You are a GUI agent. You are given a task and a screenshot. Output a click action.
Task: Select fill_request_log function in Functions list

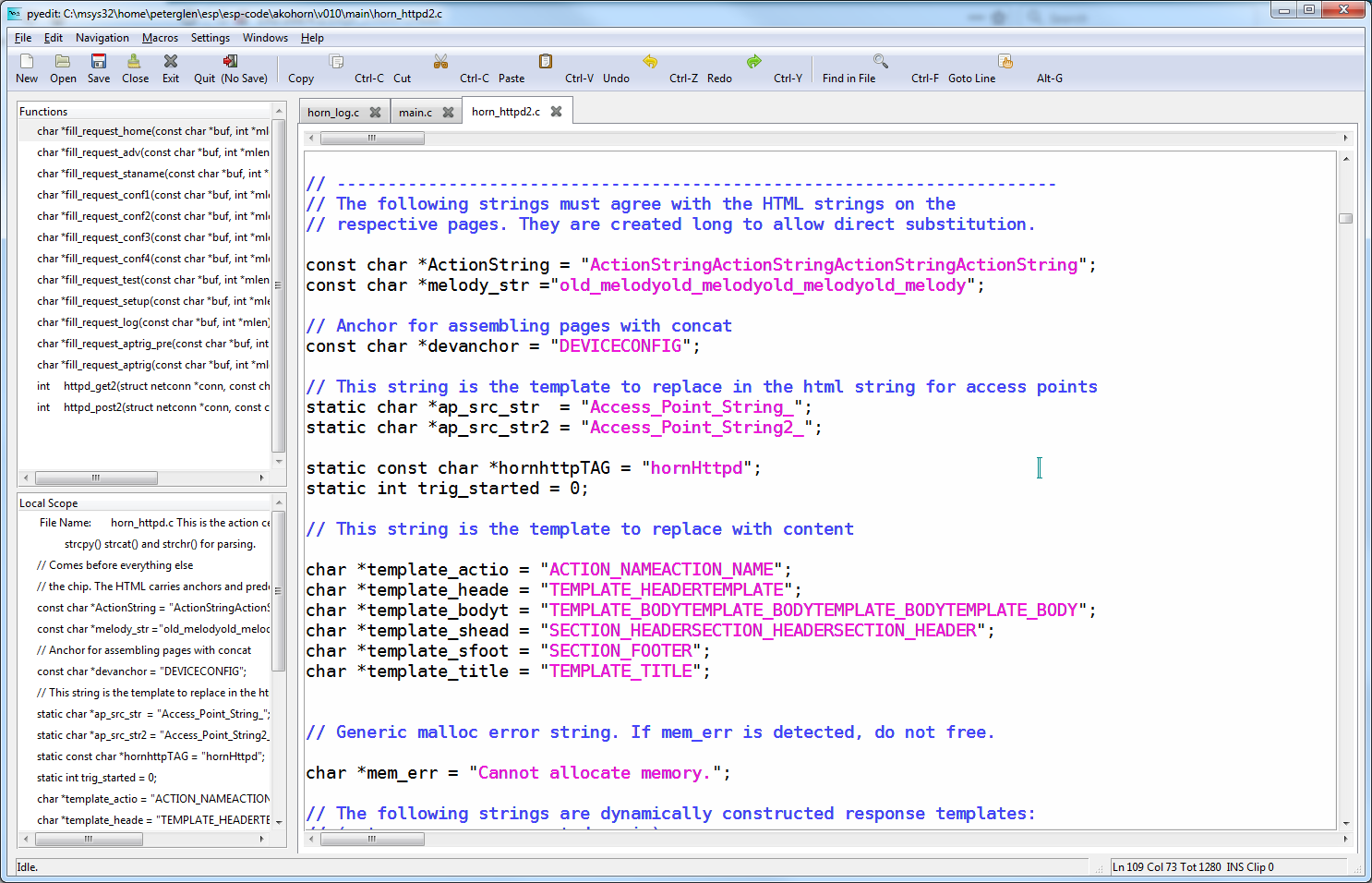[x=152, y=322]
